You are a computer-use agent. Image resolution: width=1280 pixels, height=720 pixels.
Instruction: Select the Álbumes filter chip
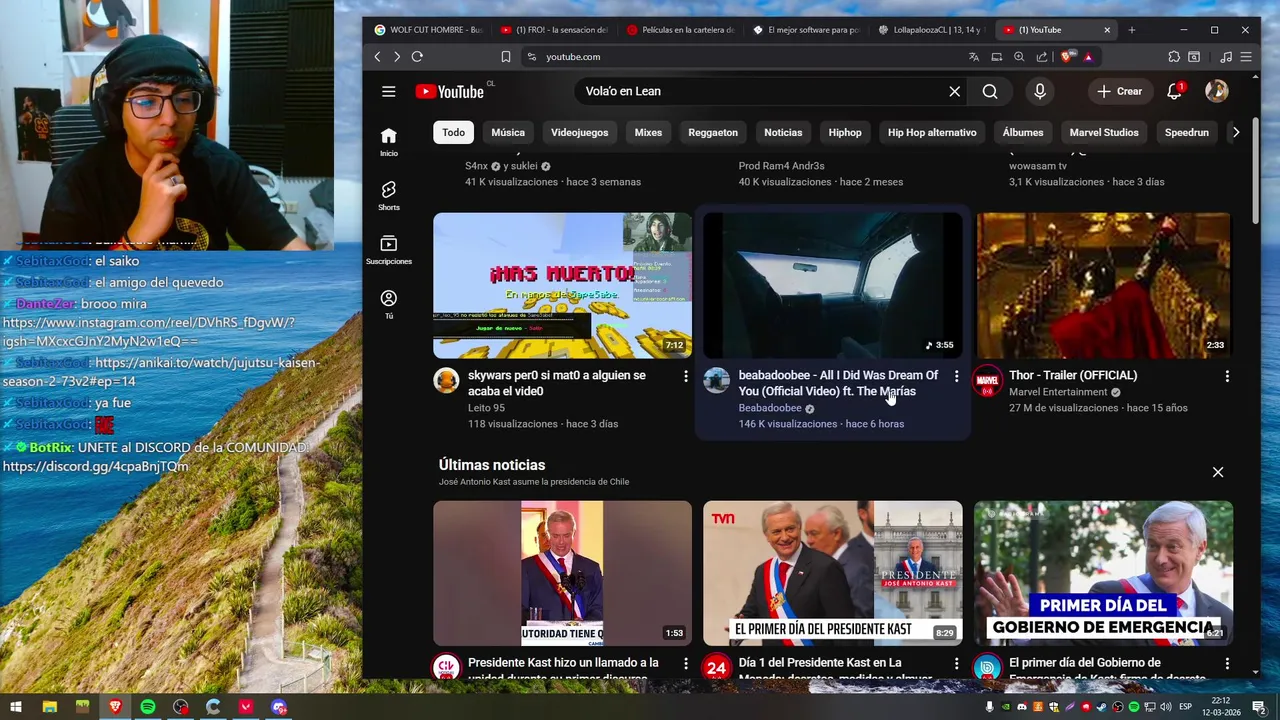pos(1023,132)
